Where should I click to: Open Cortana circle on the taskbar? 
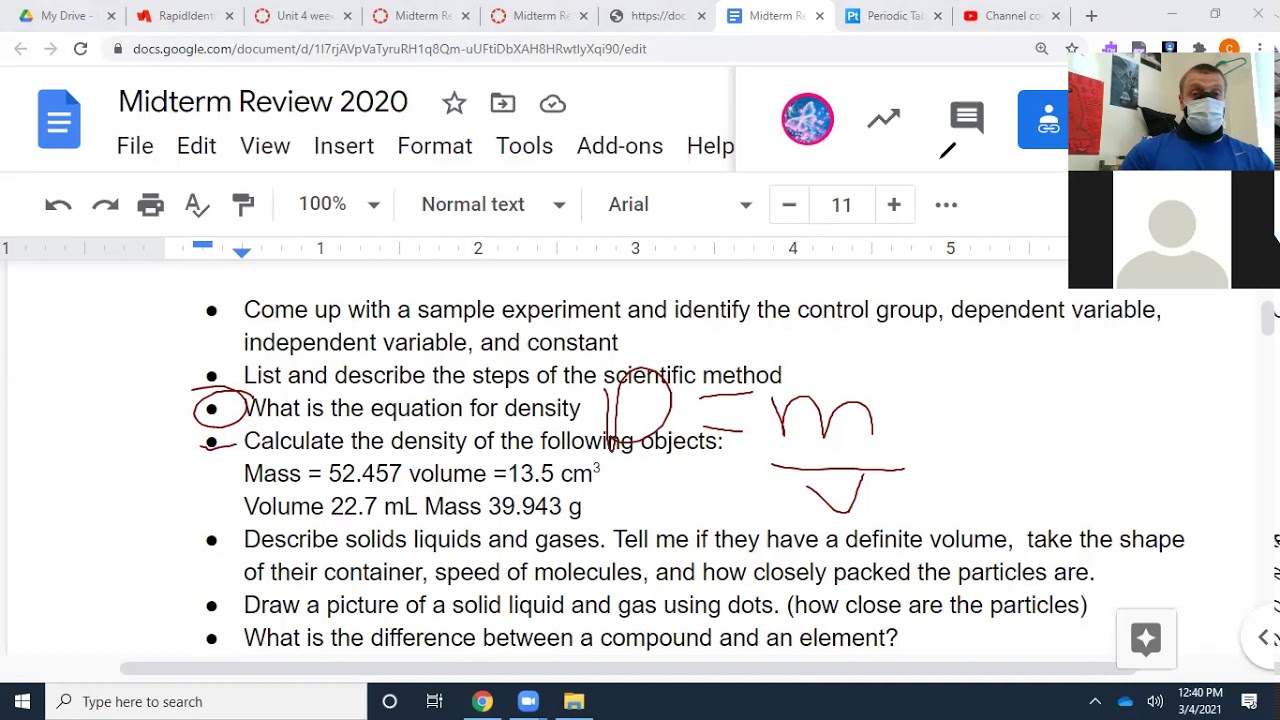click(390, 701)
